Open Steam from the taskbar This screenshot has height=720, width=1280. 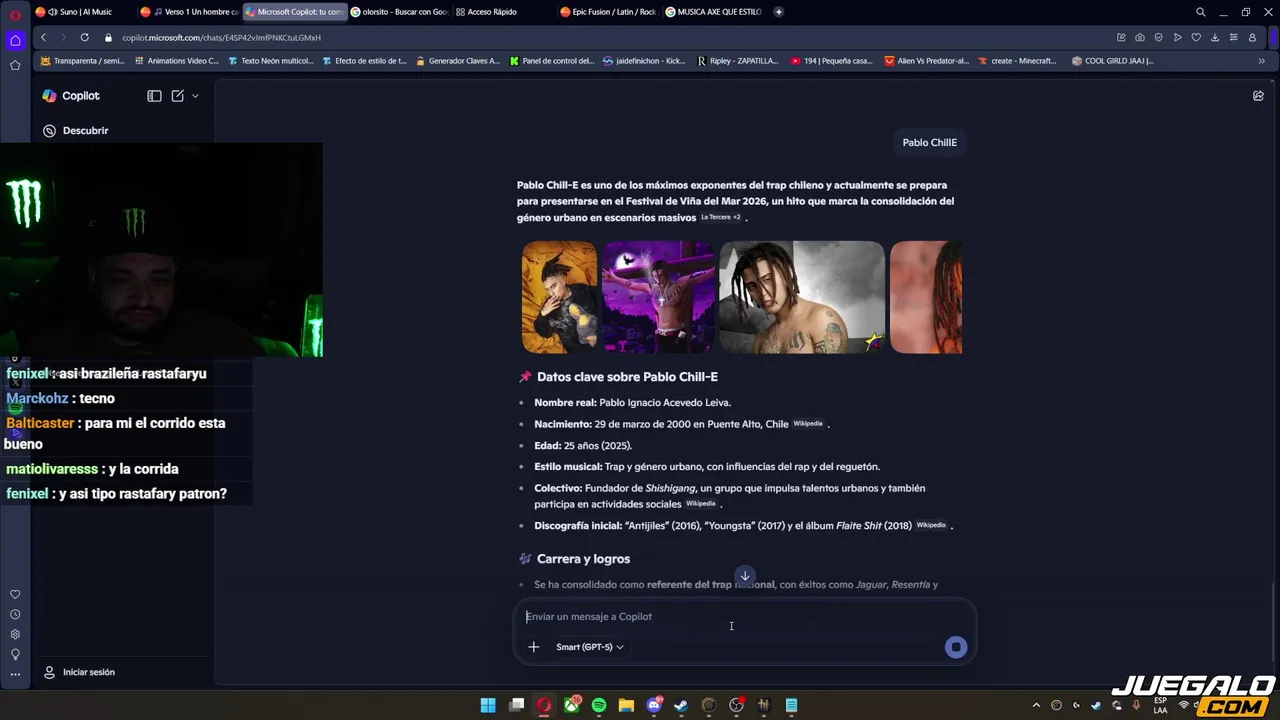click(681, 705)
